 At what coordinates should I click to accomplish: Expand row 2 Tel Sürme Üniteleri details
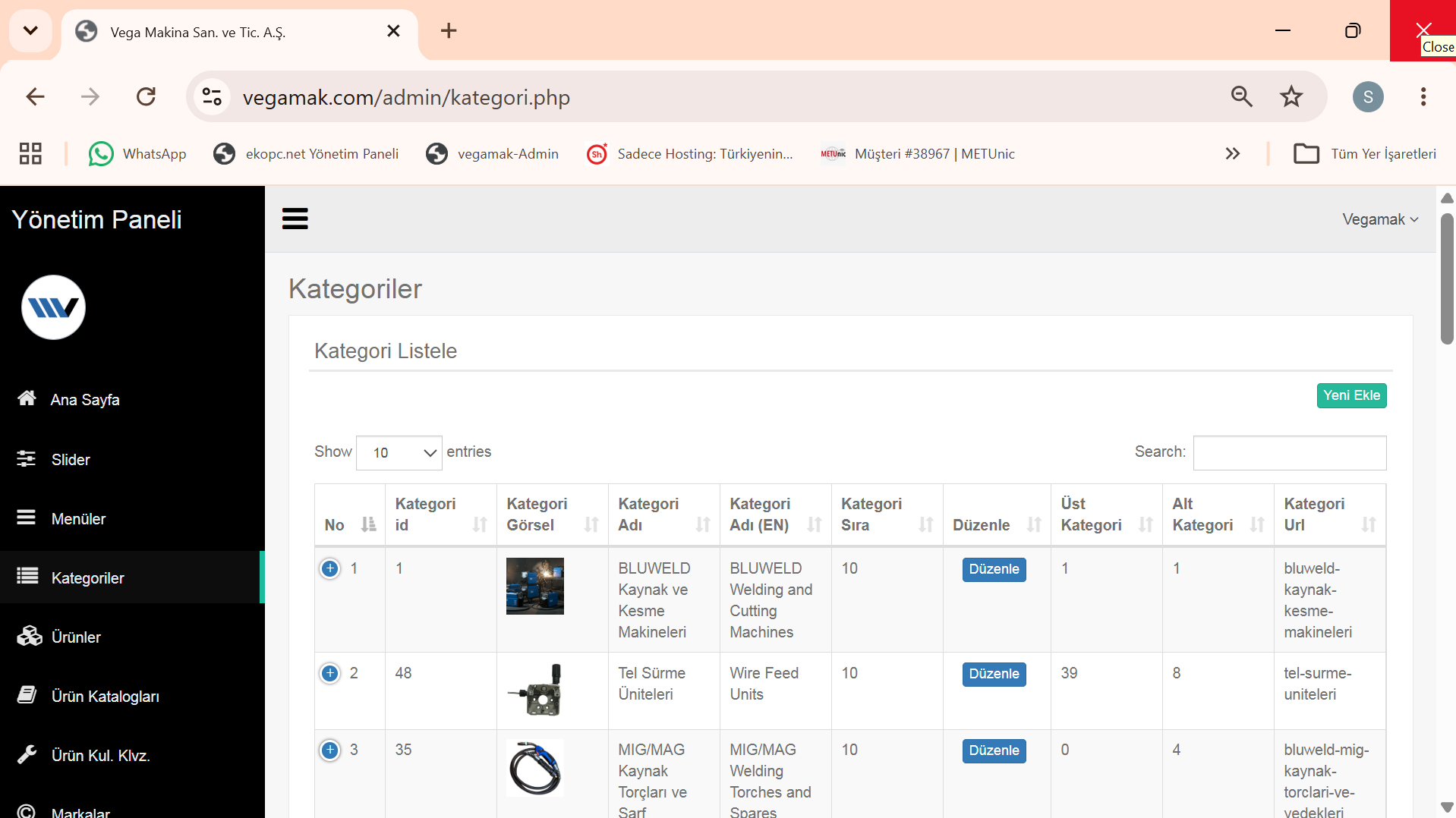click(x=330, y=673)
